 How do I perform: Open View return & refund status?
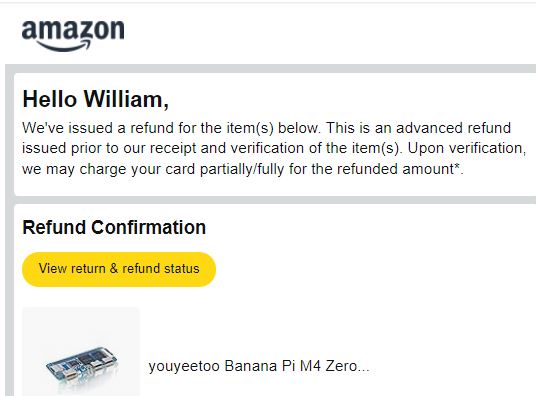pyautogui.click(x=119, y=269)
